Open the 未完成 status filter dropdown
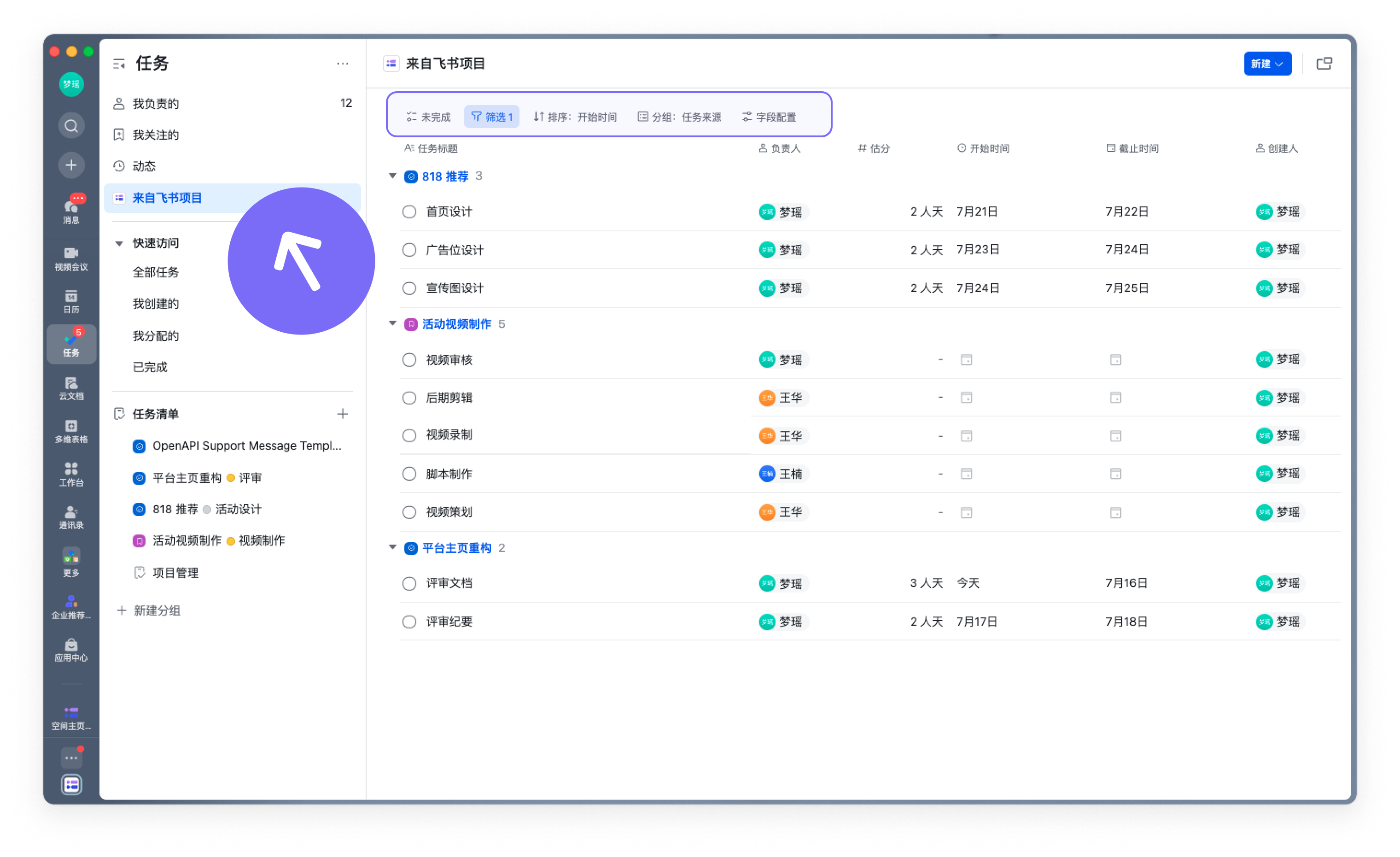The width and height of the screenshot is (1400, 857). 428,117
